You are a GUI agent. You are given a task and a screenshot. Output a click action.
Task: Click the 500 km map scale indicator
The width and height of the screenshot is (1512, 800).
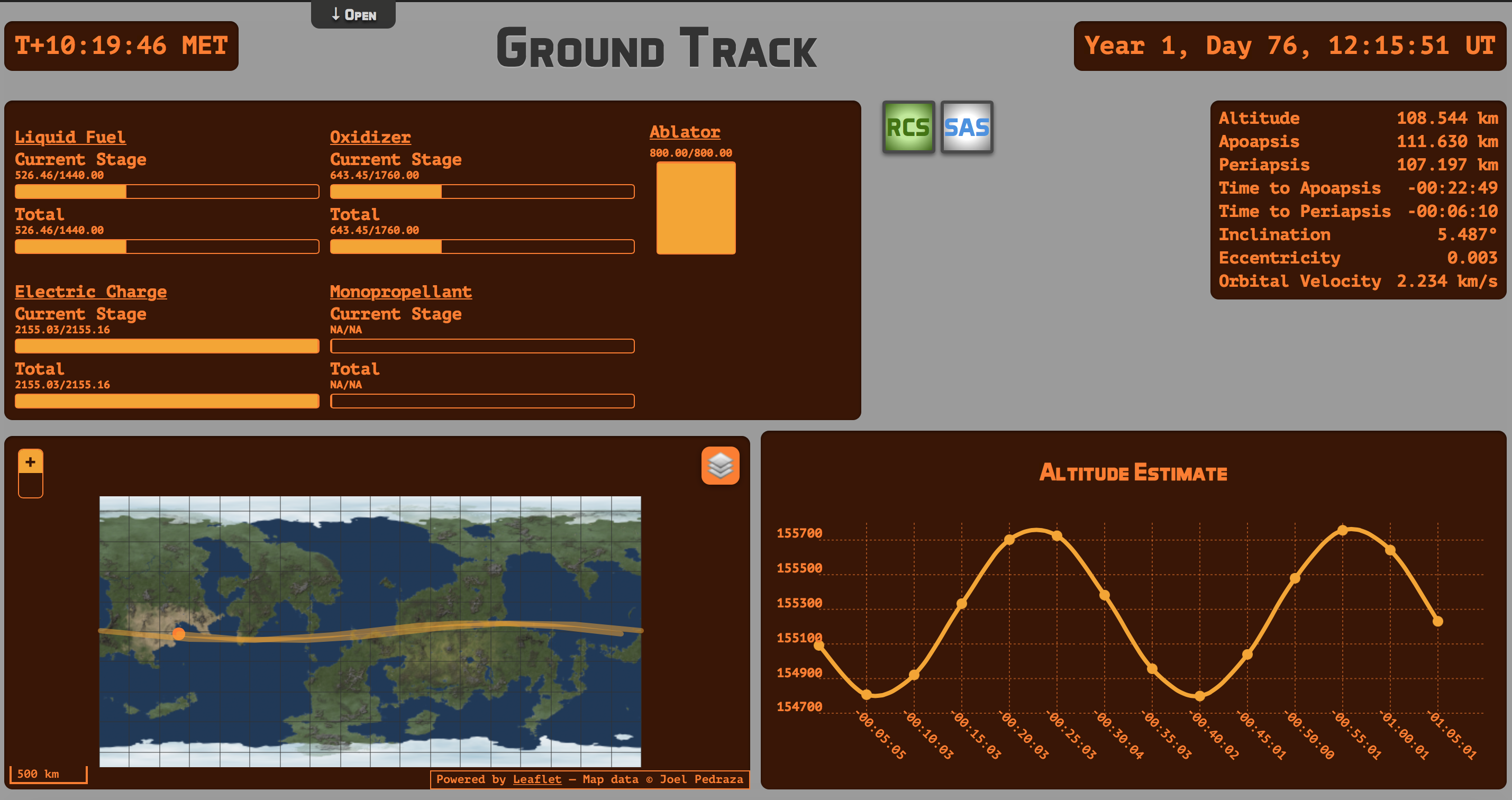pos(48,774)
